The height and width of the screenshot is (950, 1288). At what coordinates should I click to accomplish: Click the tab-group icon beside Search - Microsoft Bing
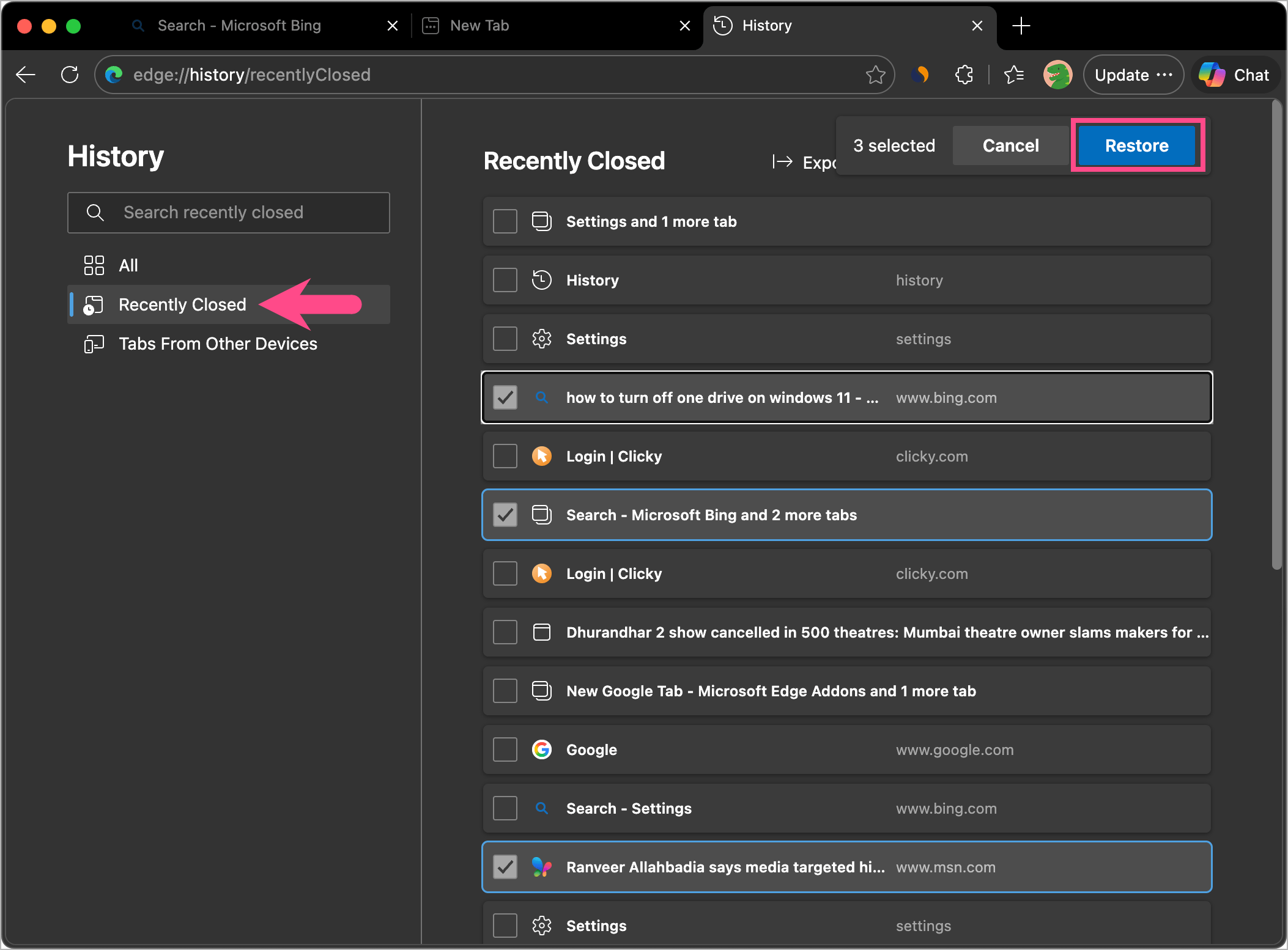542,515
